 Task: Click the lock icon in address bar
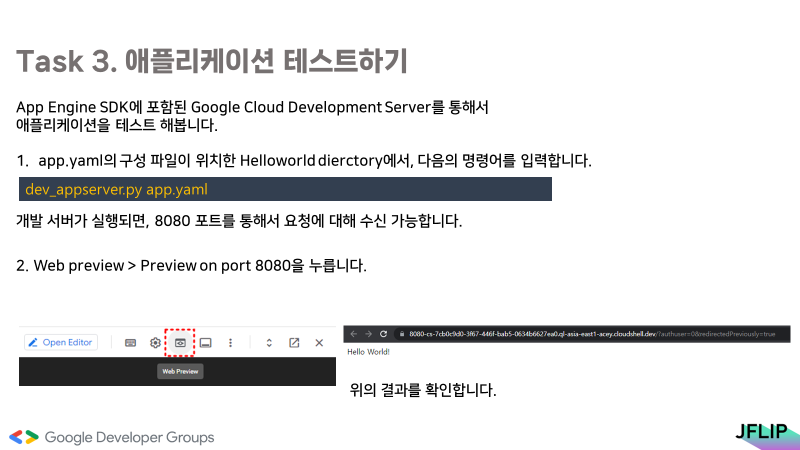coord(402,334)
